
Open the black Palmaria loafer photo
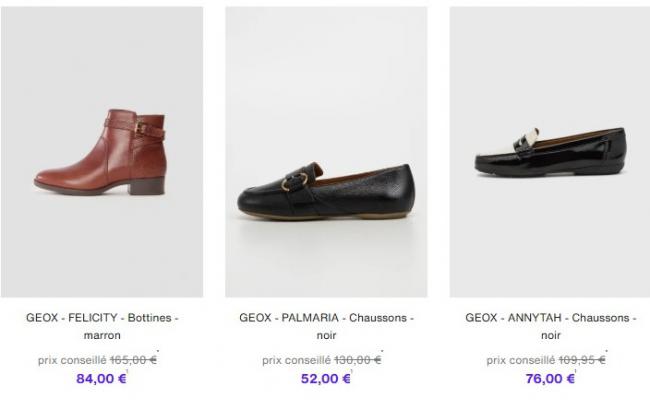[326, 152]
